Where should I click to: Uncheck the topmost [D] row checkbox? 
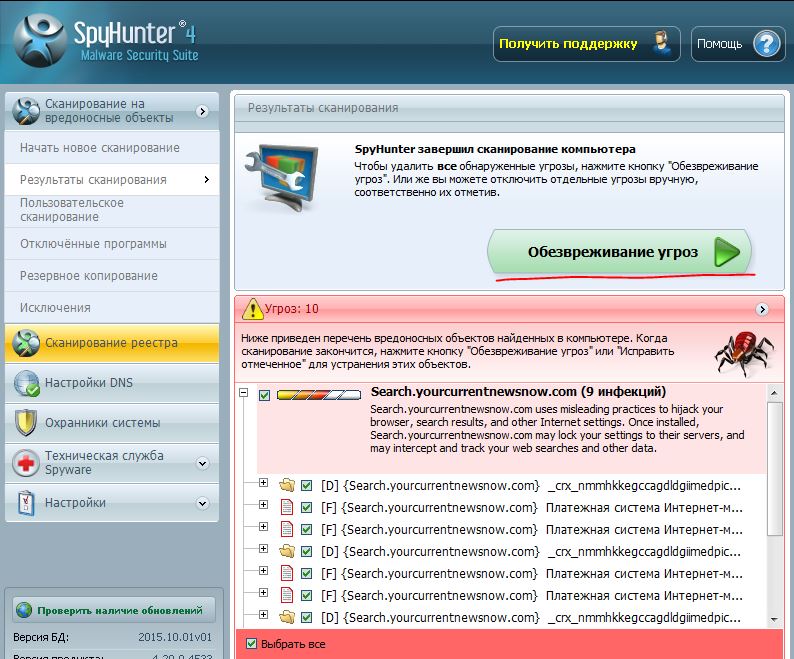(306, 485)
